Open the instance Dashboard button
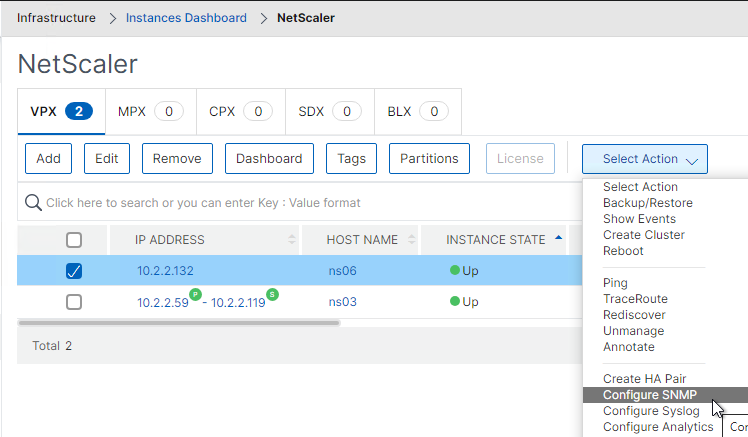Viewport: 748px width, 437px height. click(x=269, y=158)
